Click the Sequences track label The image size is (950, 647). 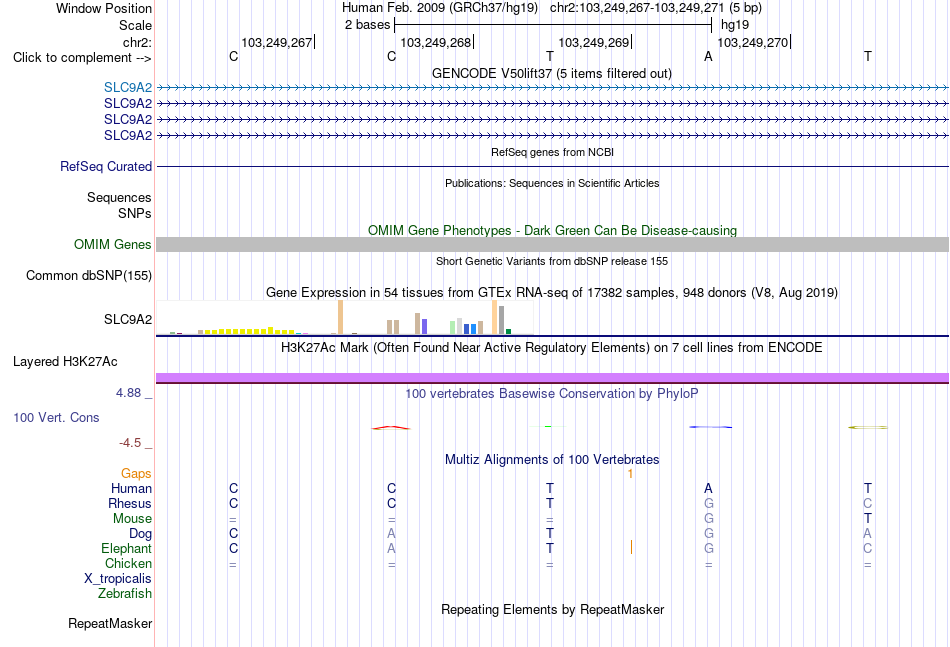click(x=119, y=197)
